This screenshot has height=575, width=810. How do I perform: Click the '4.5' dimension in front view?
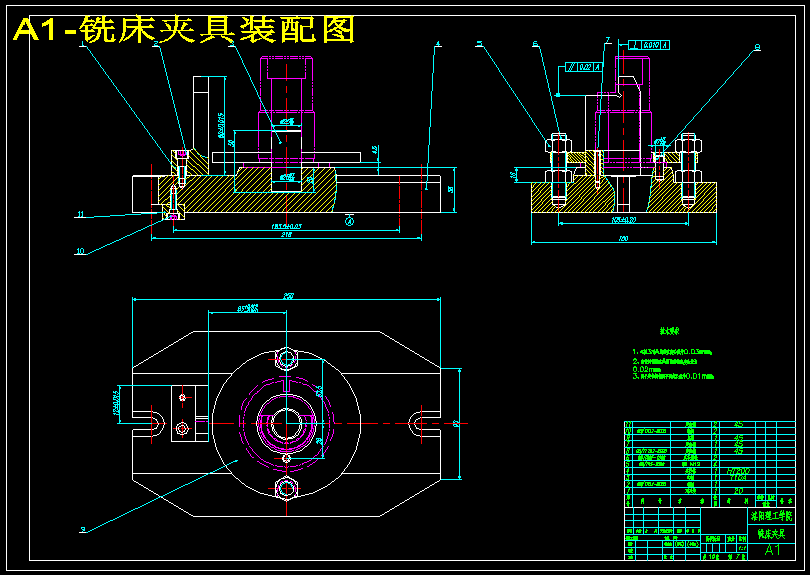point(376,150)
